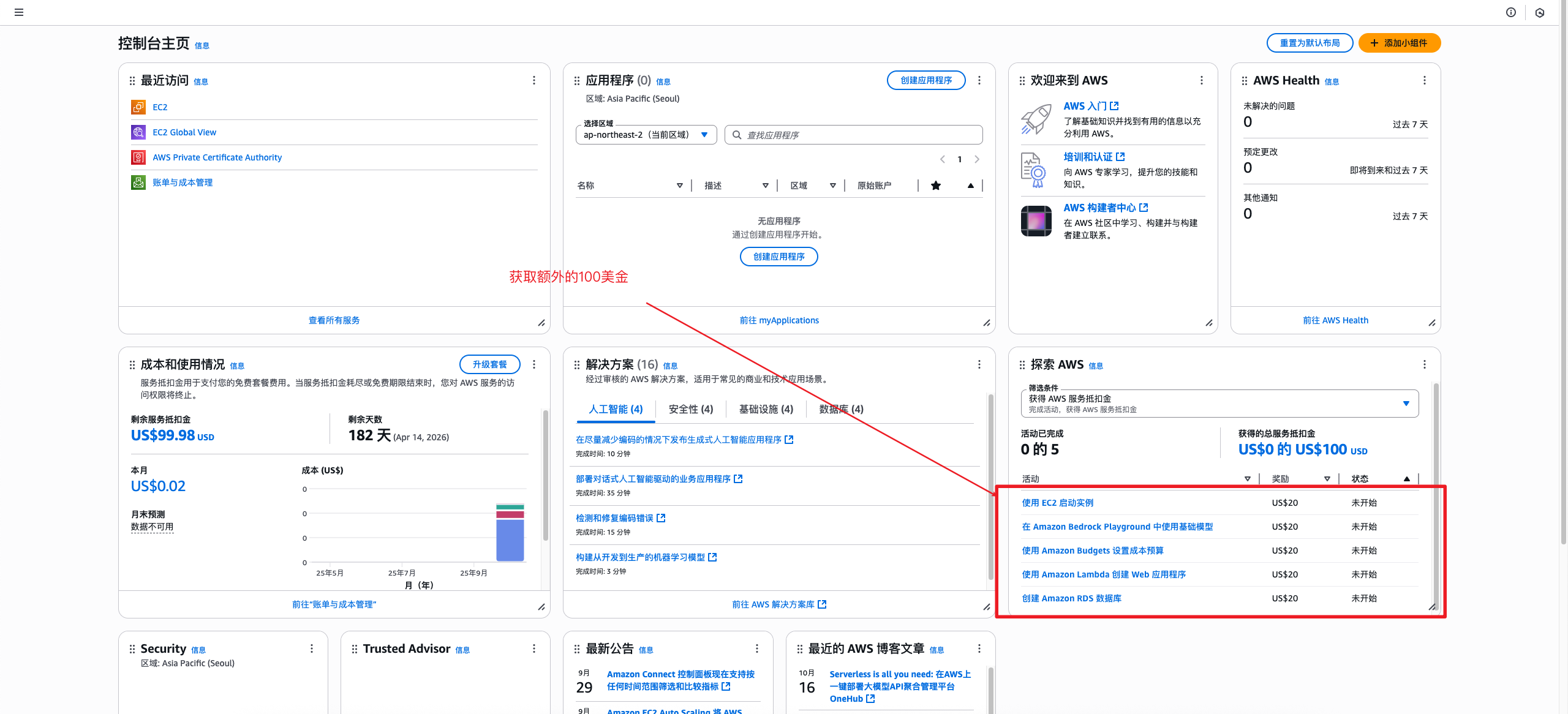Open 最近访问 widget kebab menu
The width and height of the screenshot is (1568, 714).
pyautogui.click(x=534, y=80)
